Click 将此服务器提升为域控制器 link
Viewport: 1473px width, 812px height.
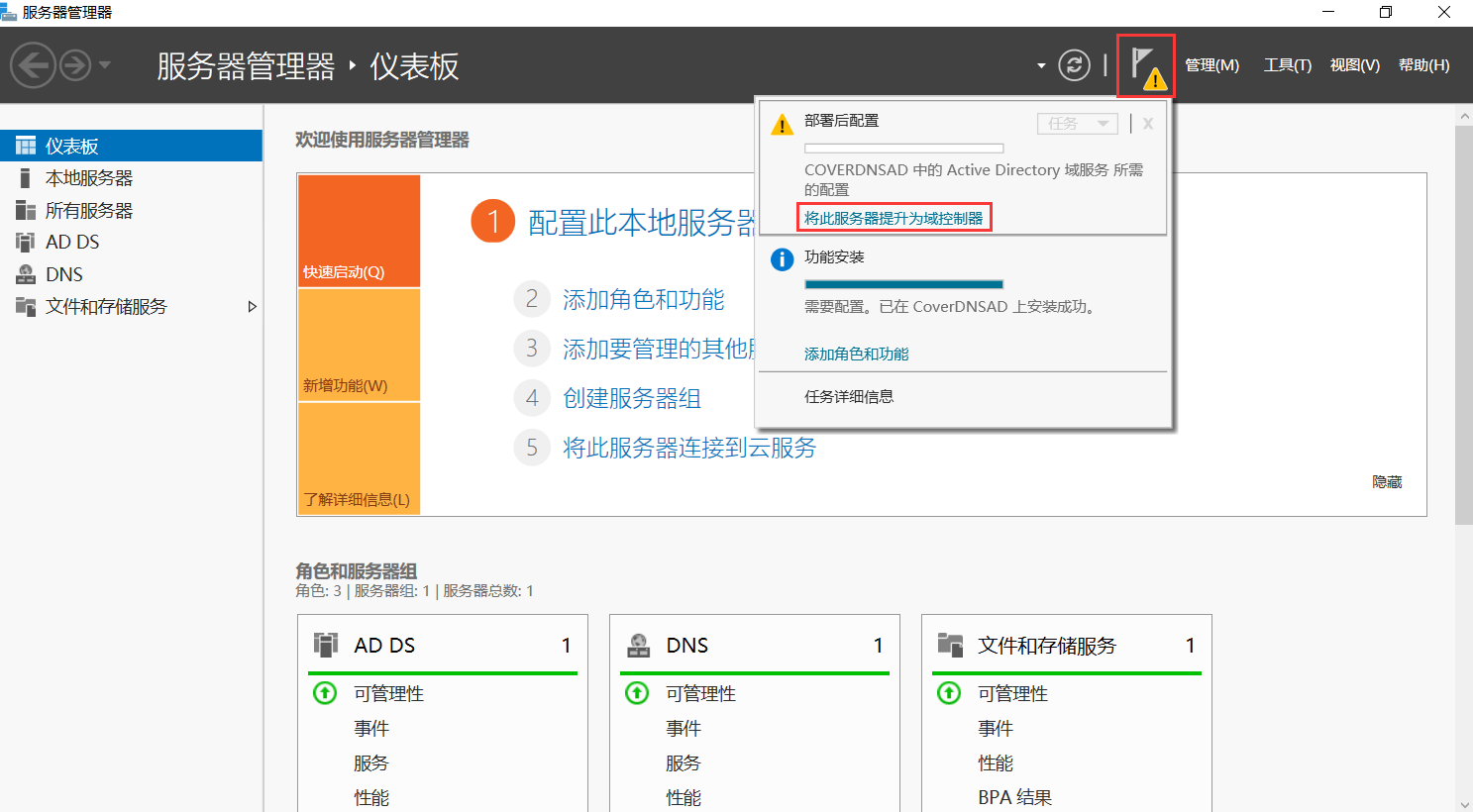pos(893,218)
